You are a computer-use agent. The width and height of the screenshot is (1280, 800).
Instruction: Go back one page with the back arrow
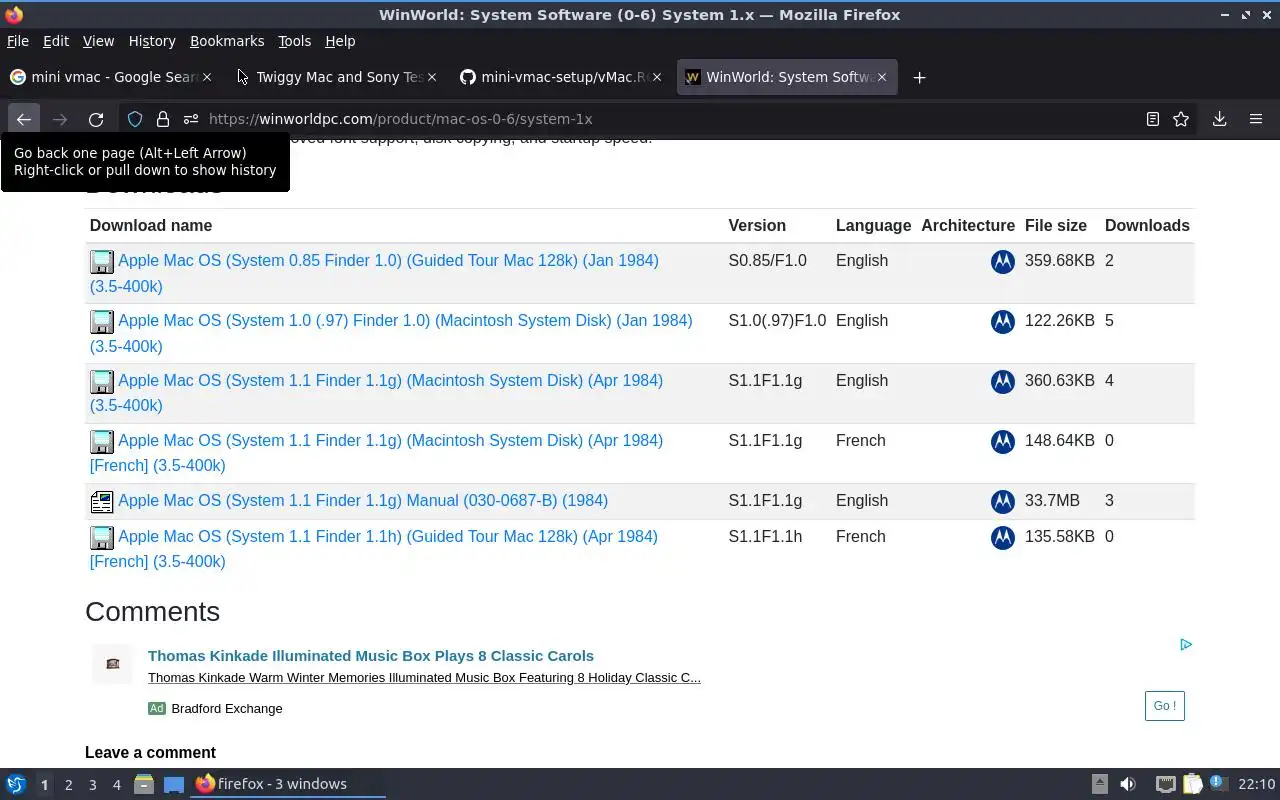click(x=24, y=119)
